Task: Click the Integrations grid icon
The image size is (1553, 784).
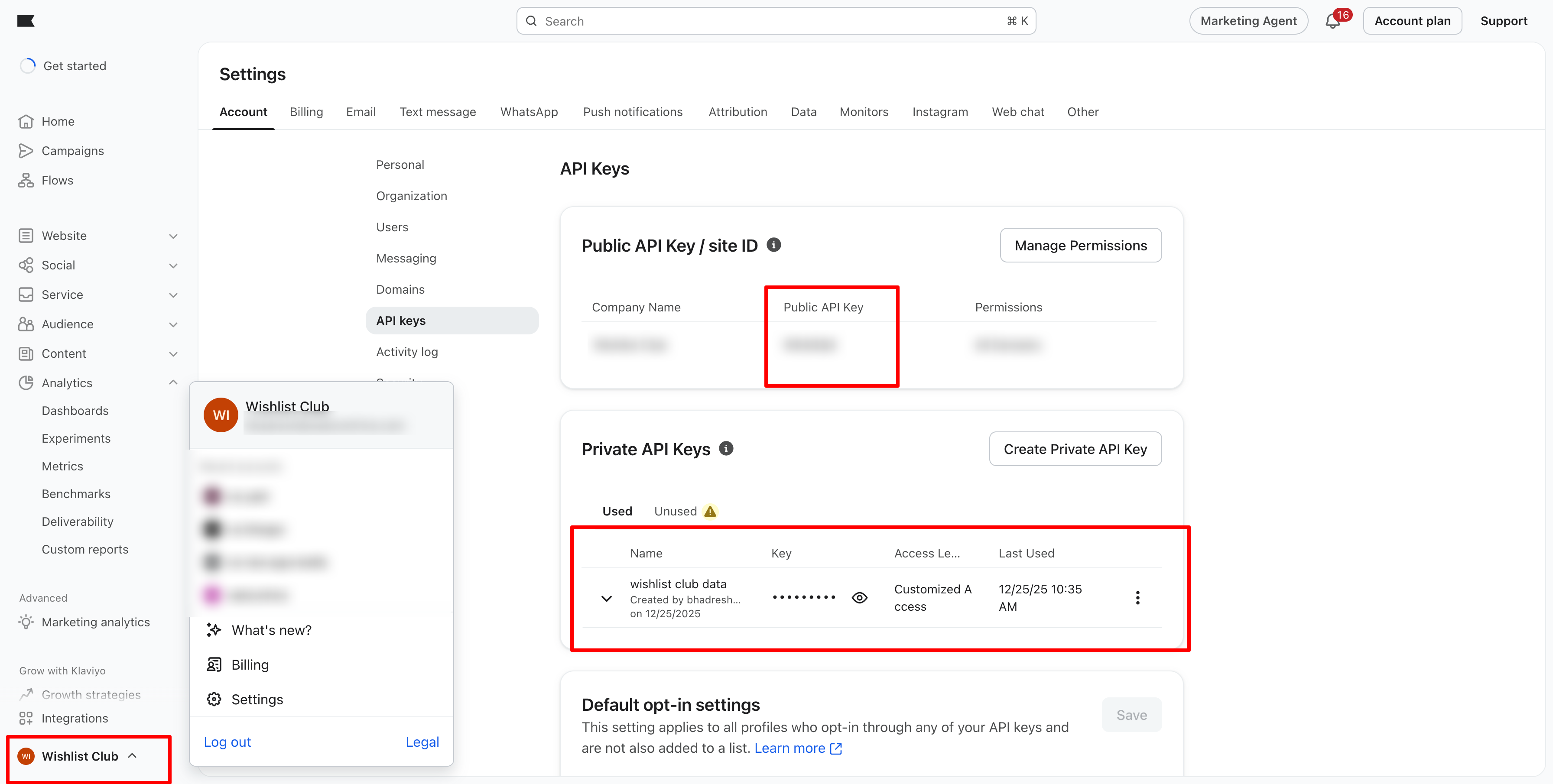Action: [x=26, y=718]
